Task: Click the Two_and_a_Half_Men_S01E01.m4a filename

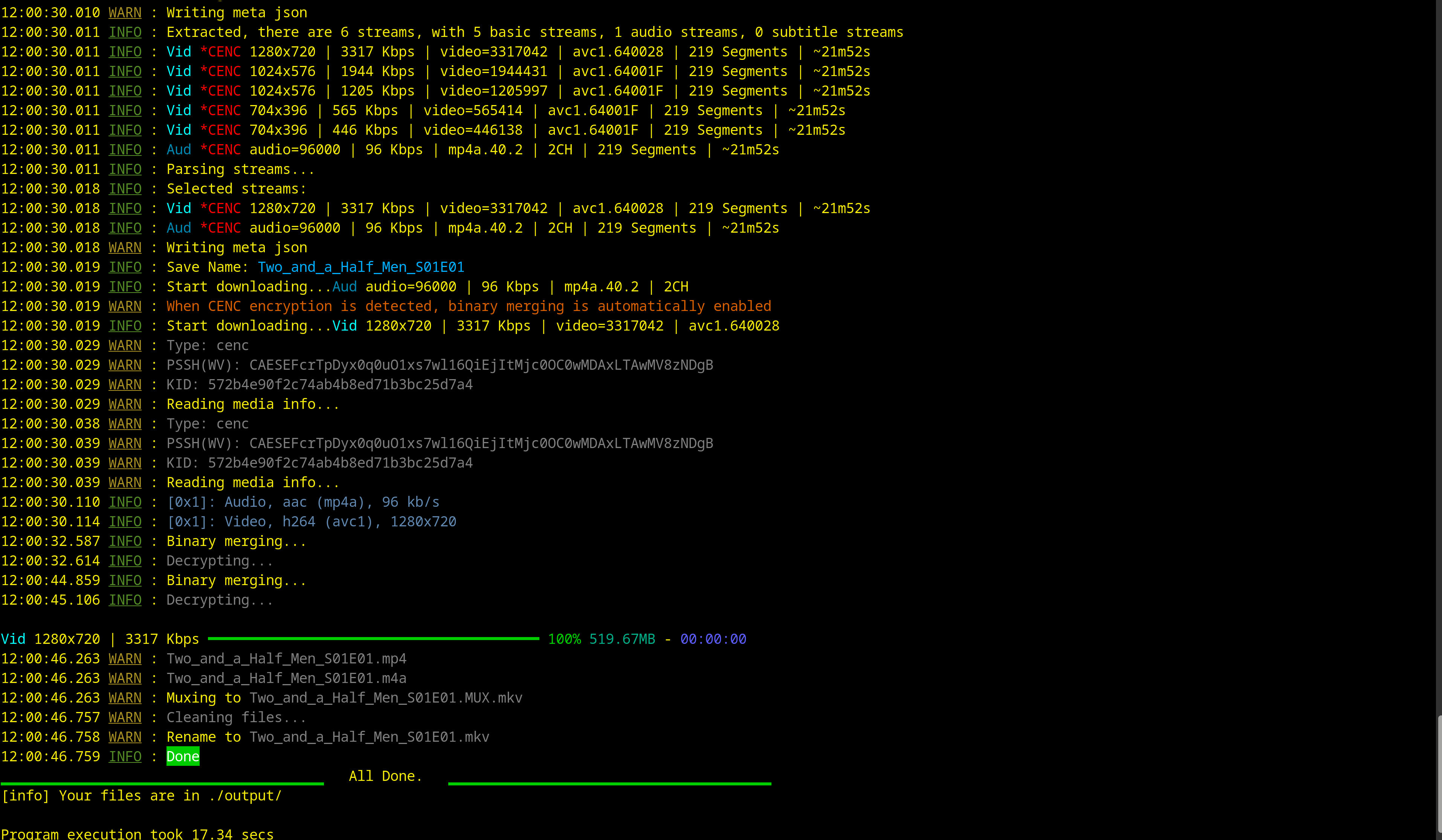Action: (286, 678)
